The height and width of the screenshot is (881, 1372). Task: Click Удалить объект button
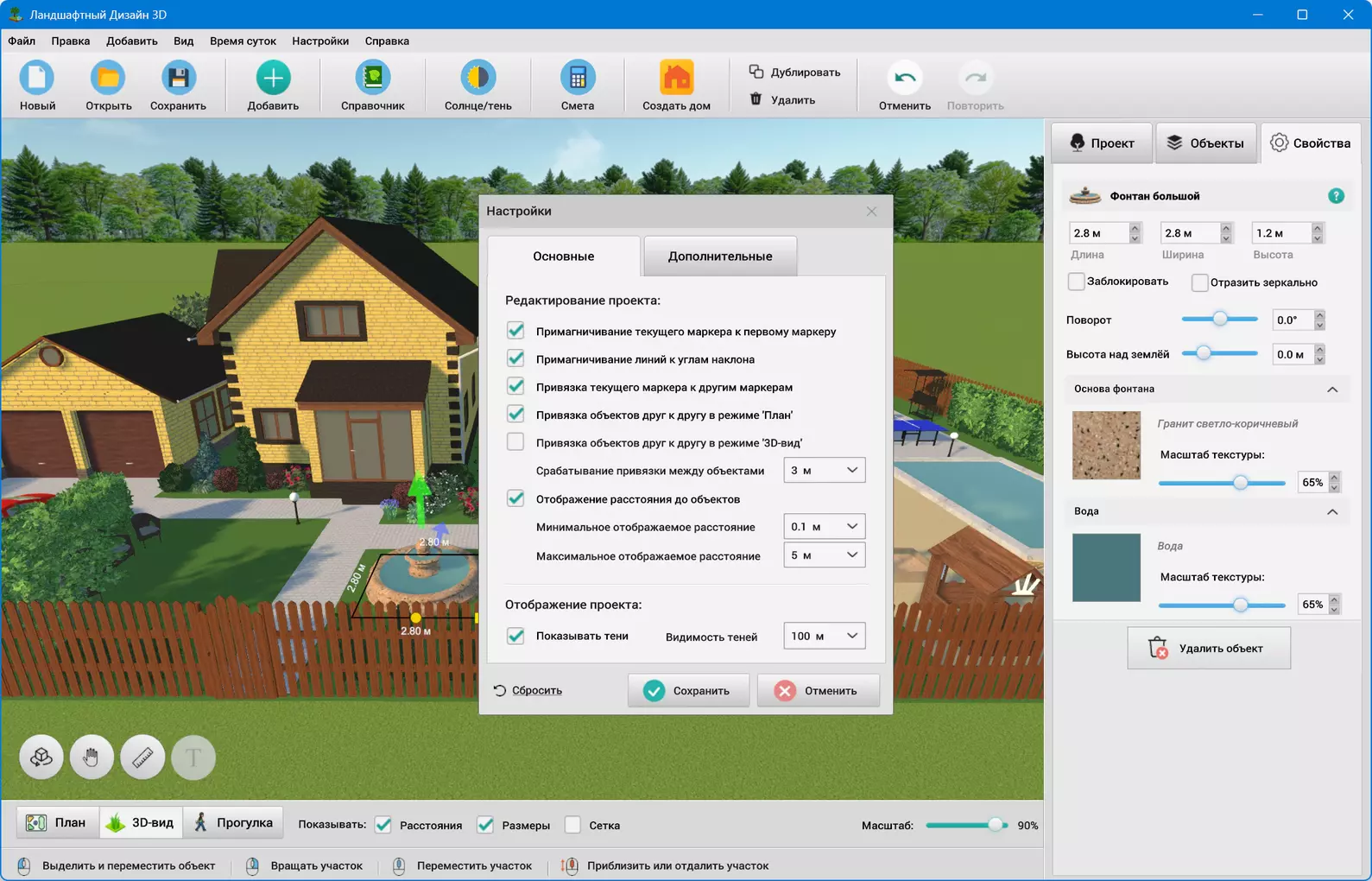1209,648
